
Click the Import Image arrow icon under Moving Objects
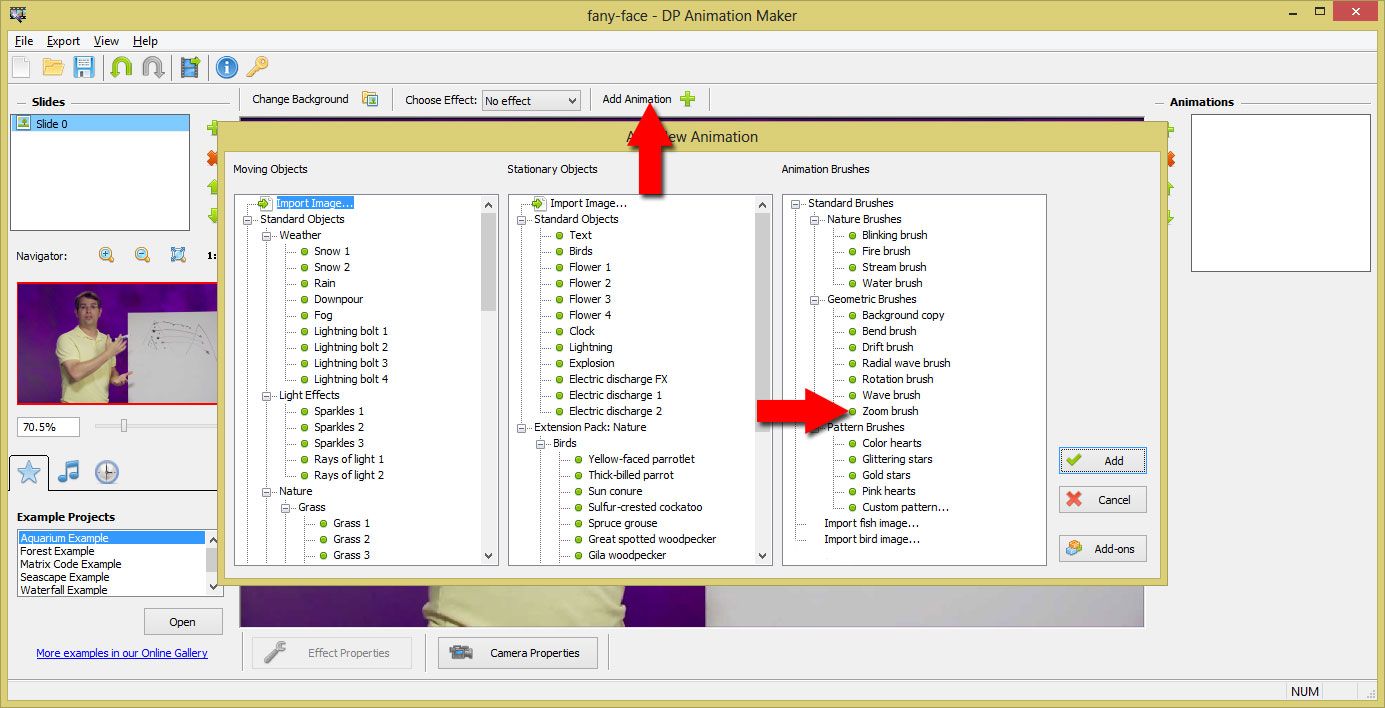pyautogui.click(x=265, y=203)
